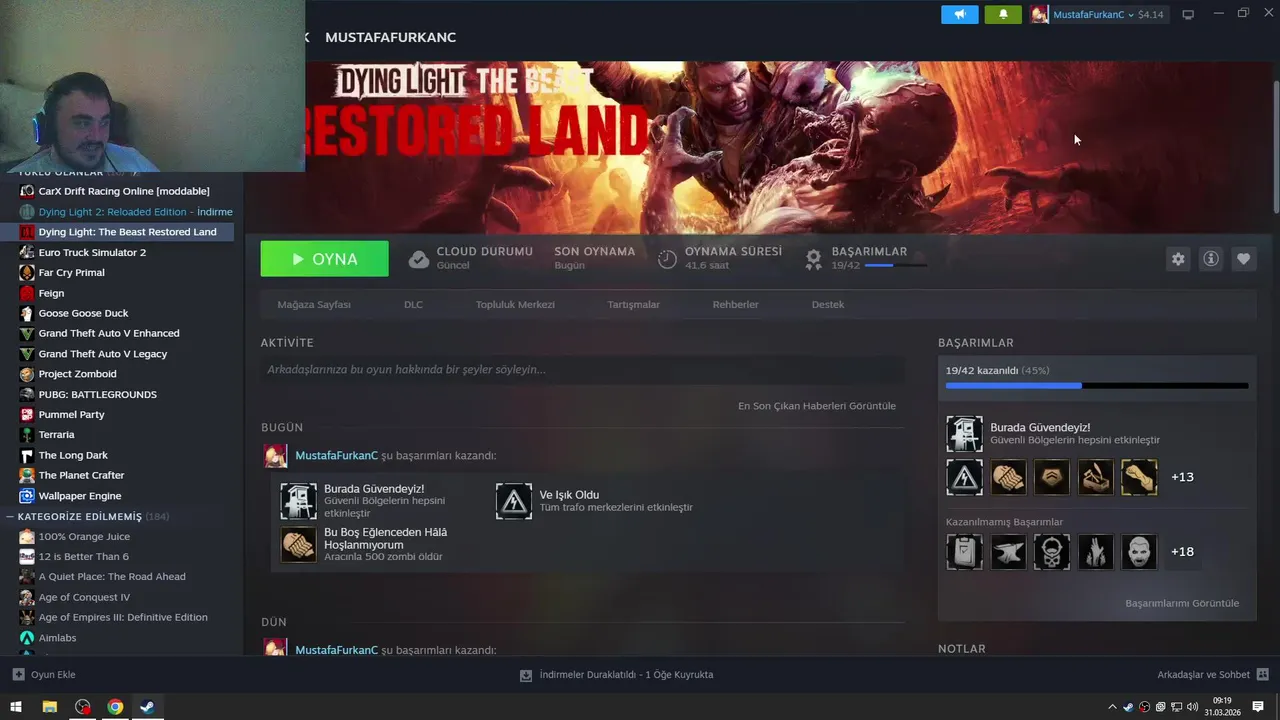Select Feign in the game list
The image size is (1280, 720).
pyautogui.click(x=51, y=293)
